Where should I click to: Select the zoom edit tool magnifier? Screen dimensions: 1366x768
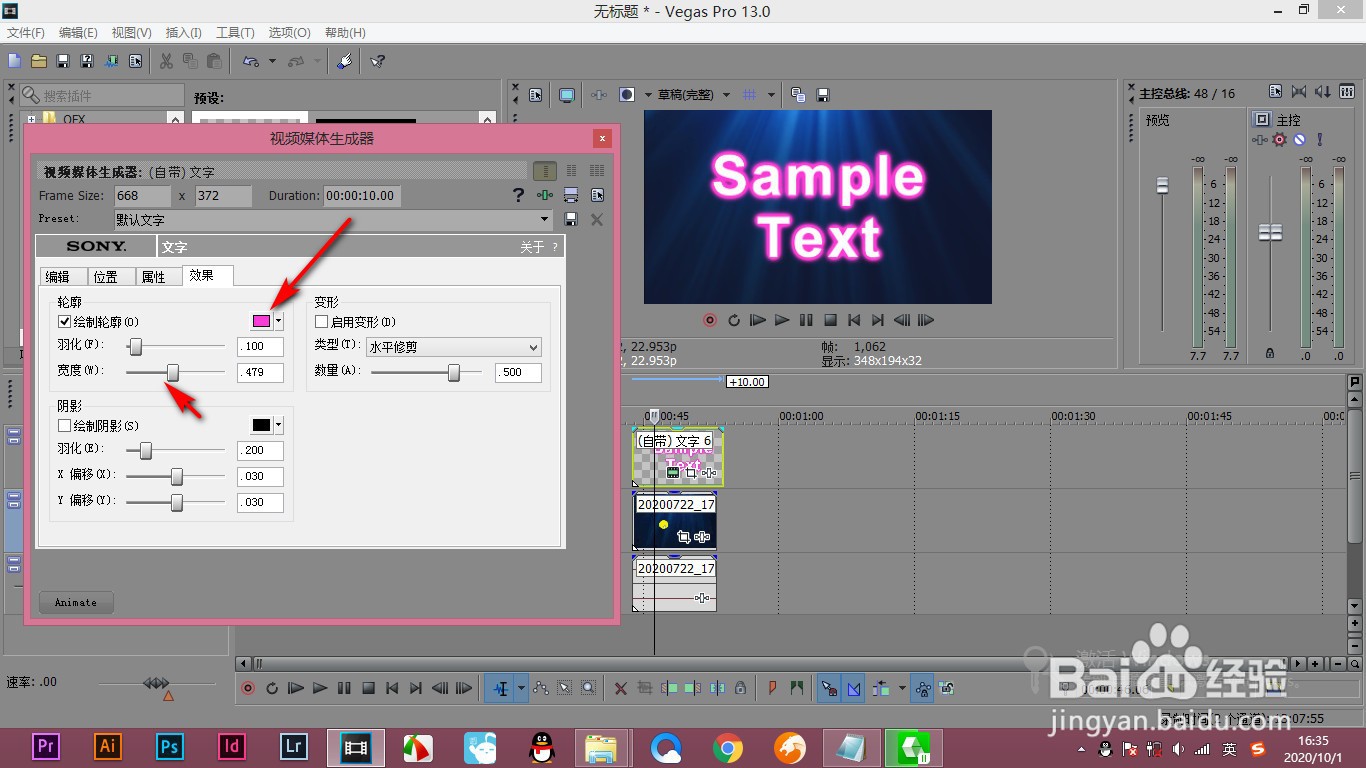(589, 688)
